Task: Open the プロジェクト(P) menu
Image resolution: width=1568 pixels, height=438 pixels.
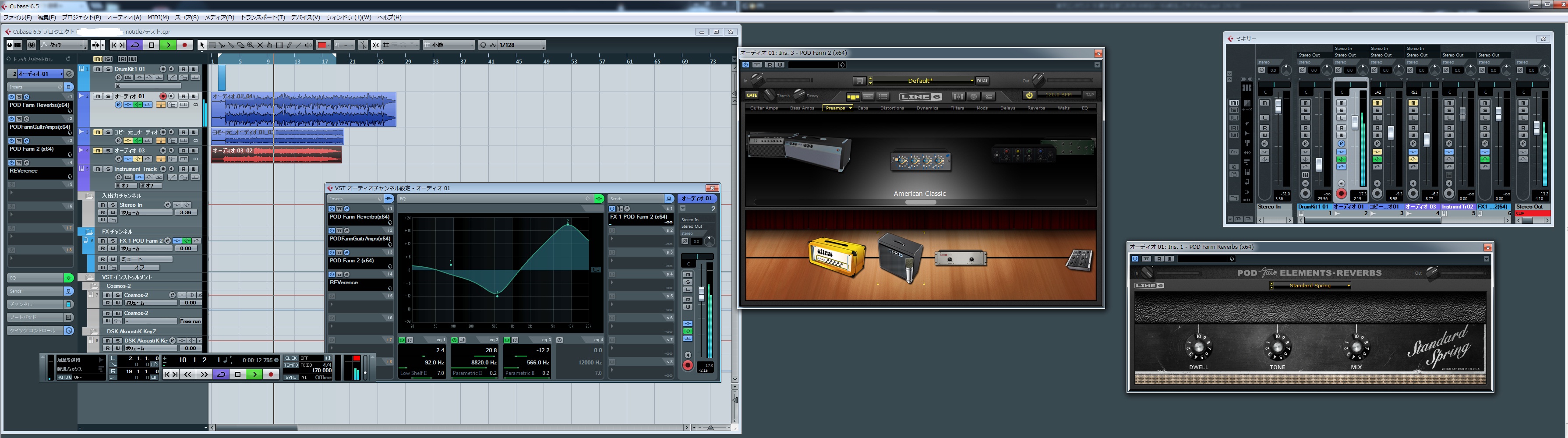Action: [x=81, y=18]
